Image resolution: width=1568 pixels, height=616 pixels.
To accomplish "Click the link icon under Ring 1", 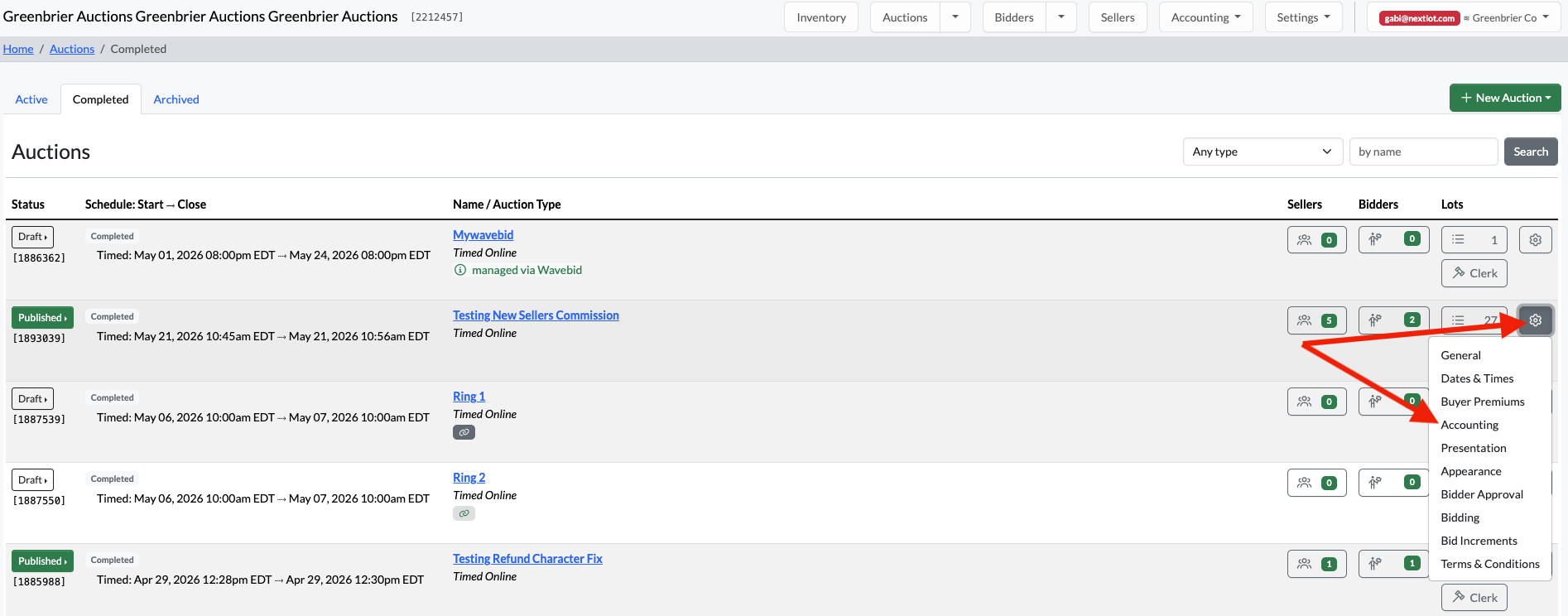I will tap(464, 432).
